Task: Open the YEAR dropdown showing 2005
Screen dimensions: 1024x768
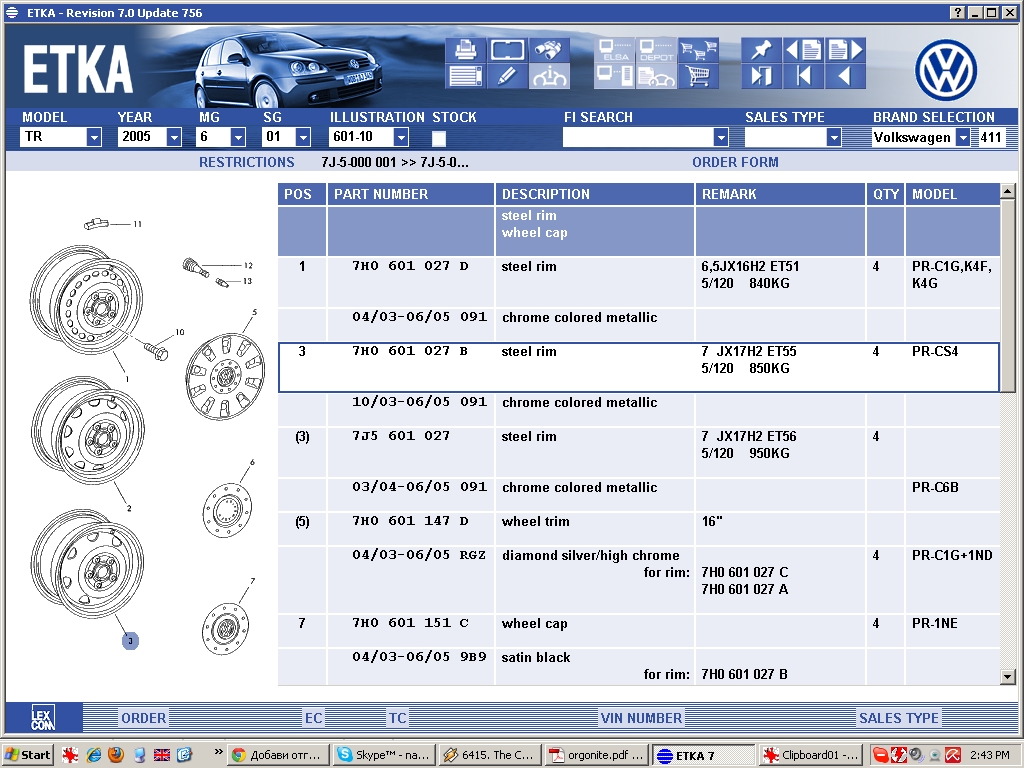Action: (x=174, y=138)
